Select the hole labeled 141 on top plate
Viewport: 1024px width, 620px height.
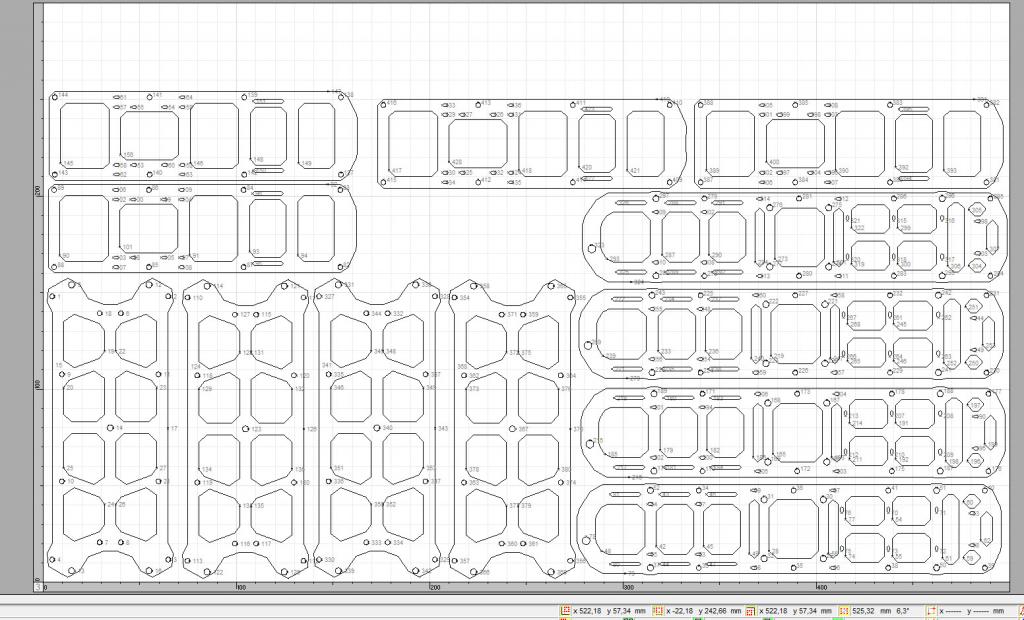pyautogui.click(x=150, y=97)
